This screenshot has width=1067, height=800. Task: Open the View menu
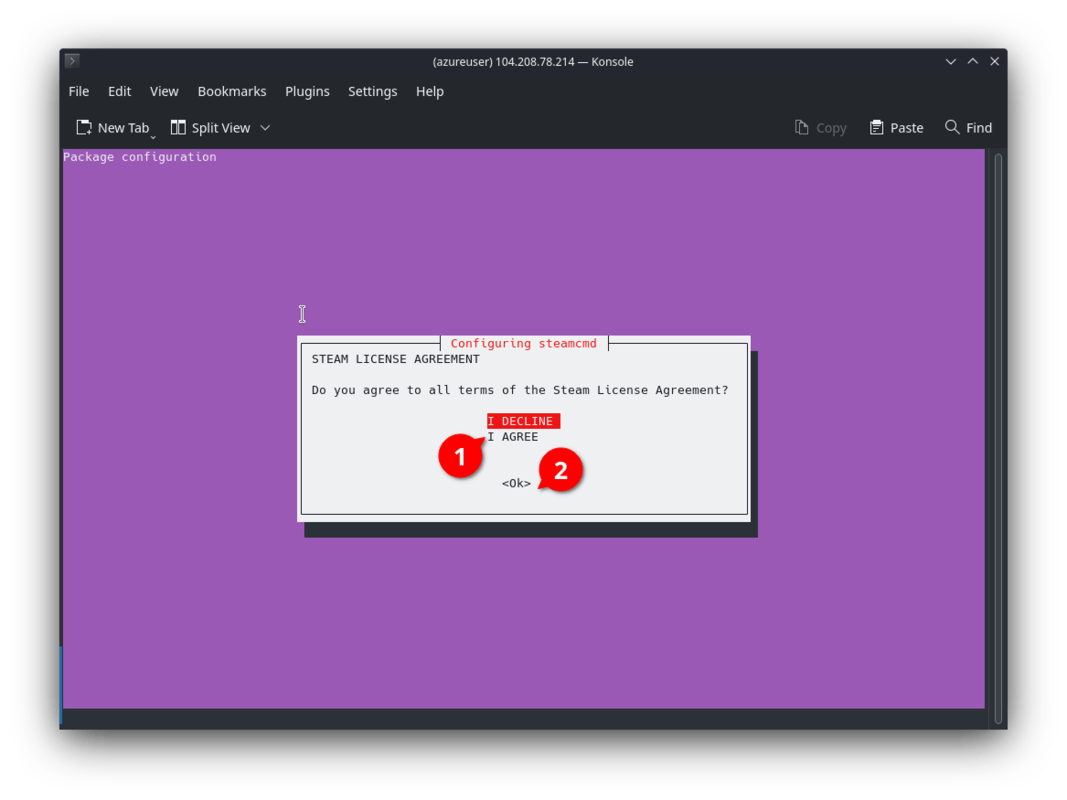click(164, 91)
